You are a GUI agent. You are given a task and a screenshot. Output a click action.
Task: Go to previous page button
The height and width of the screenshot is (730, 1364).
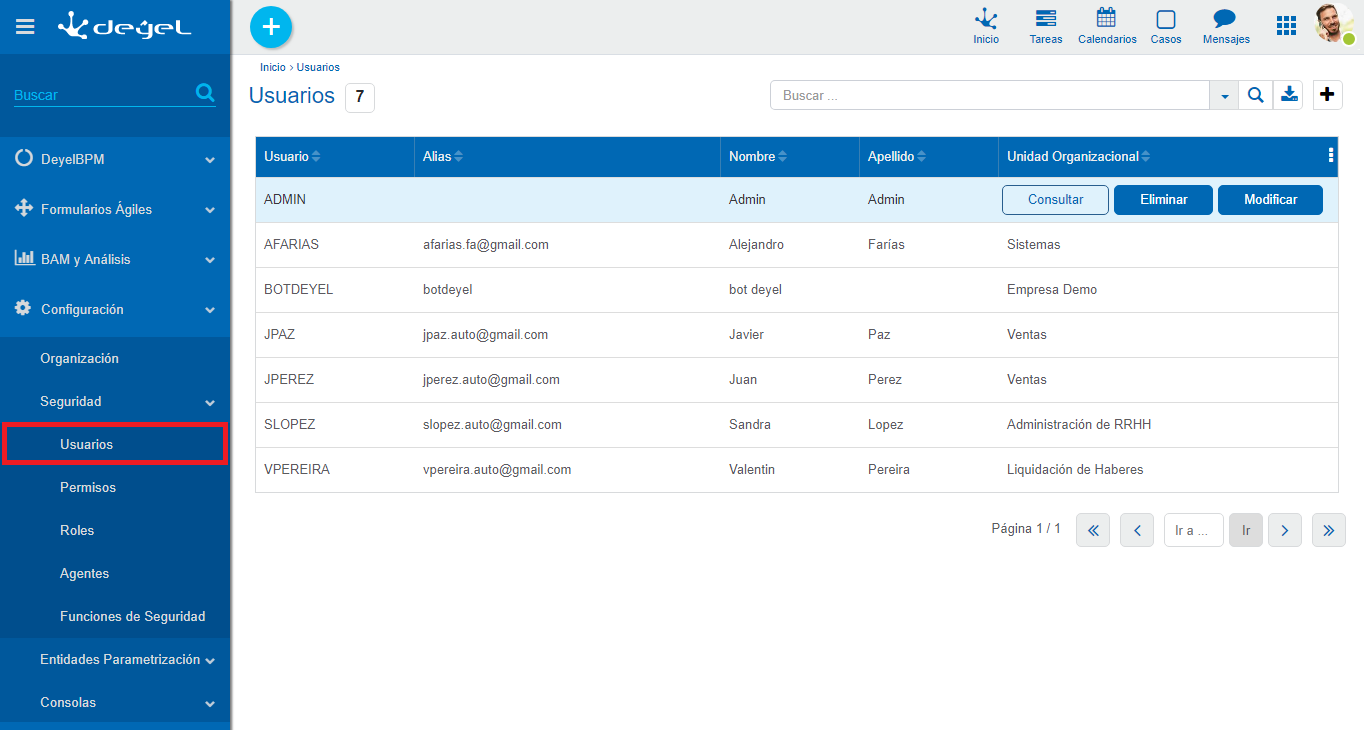click(1137, 530)
